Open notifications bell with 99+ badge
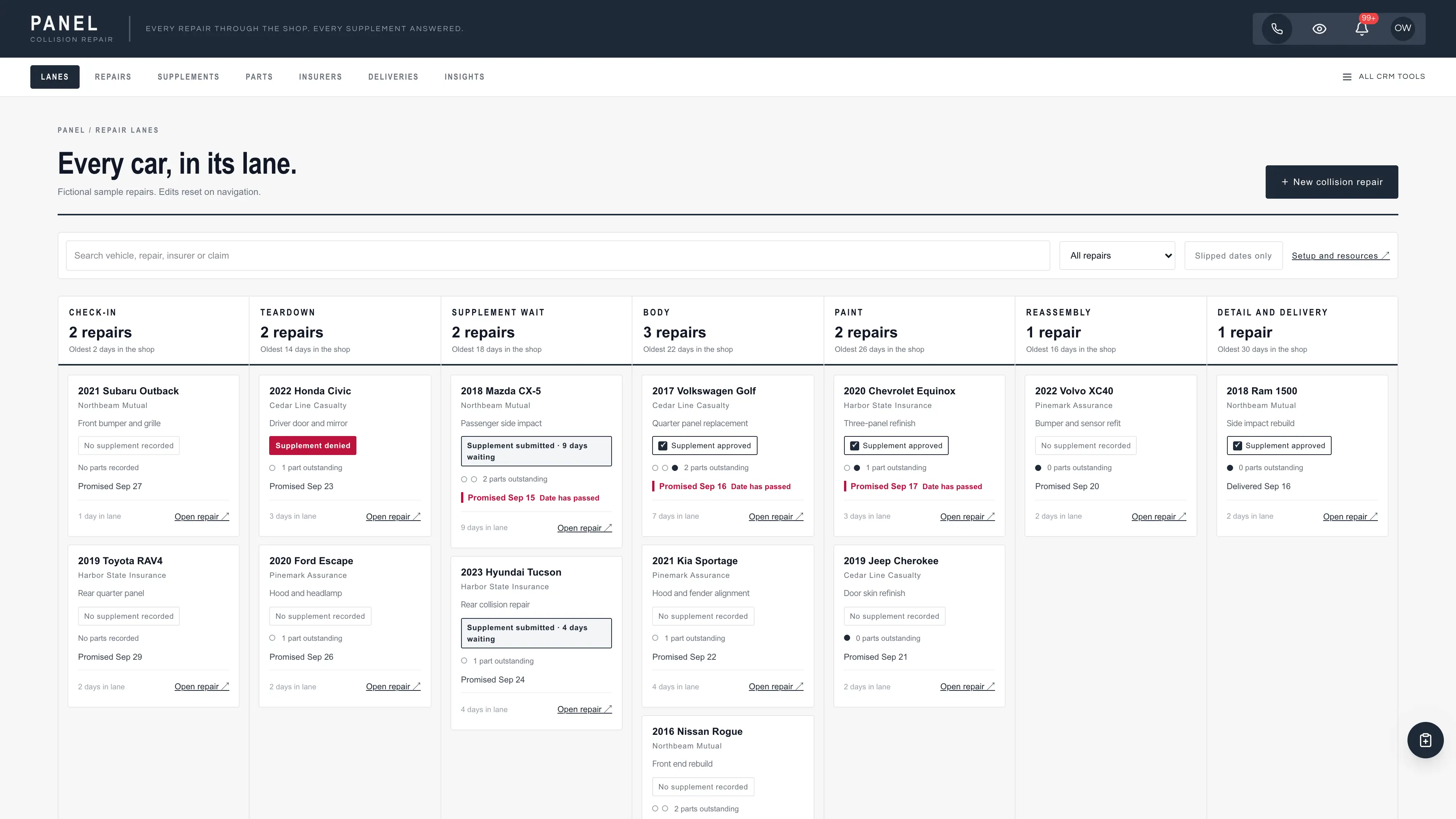This screenshot has height=819, width=1456. pyautogui.click(x=1362, y=29)
